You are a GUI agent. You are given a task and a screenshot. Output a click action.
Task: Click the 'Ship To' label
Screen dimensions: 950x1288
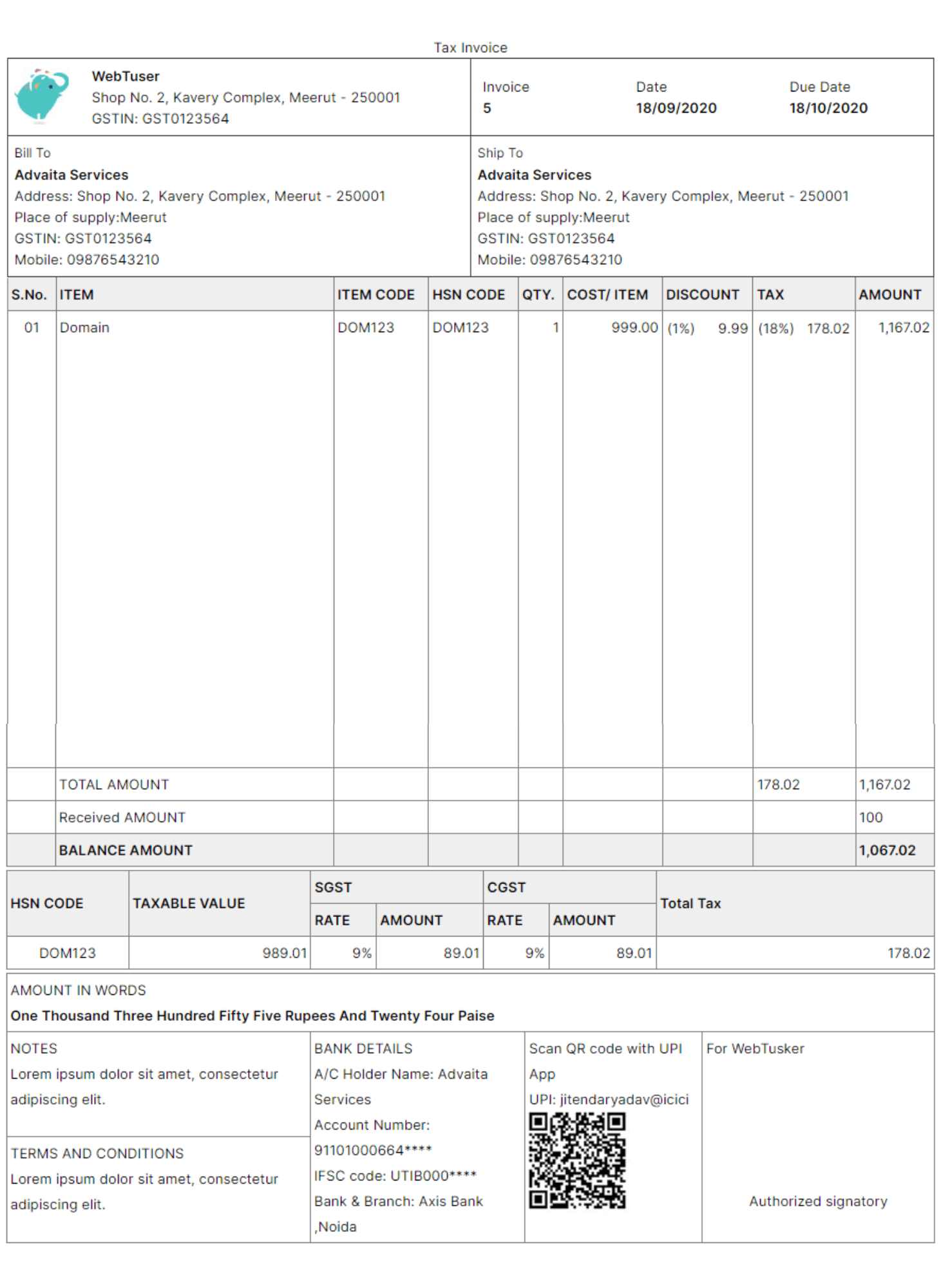500,153
